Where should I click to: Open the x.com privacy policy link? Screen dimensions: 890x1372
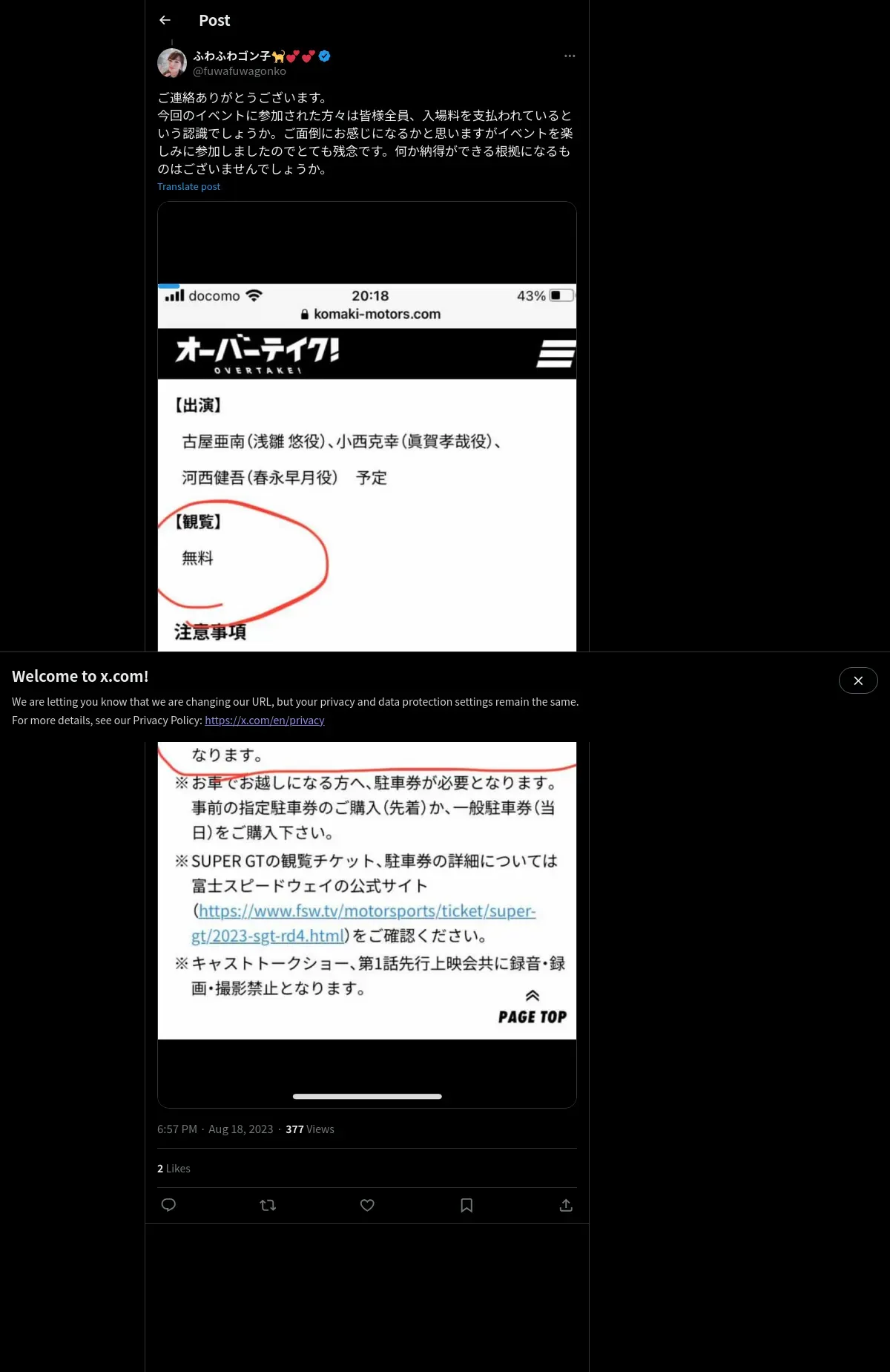[265, 720]
